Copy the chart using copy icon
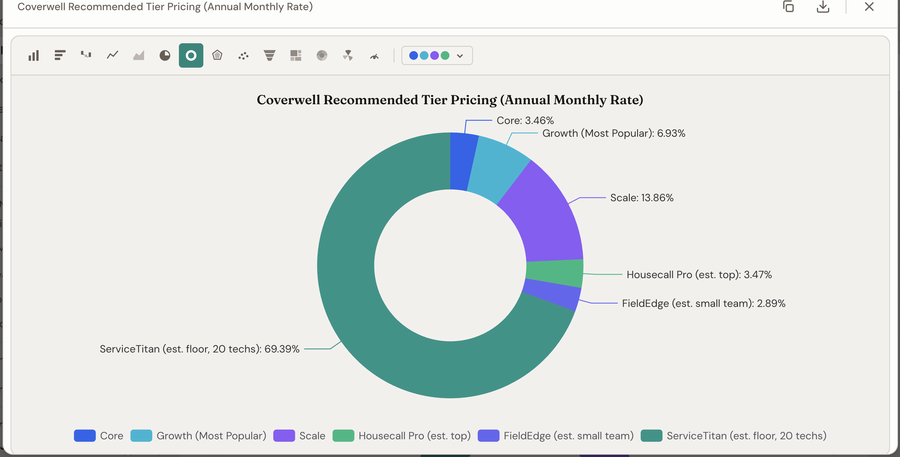The image size is (900, 457). pyautogui.click(x=789, y=7)
